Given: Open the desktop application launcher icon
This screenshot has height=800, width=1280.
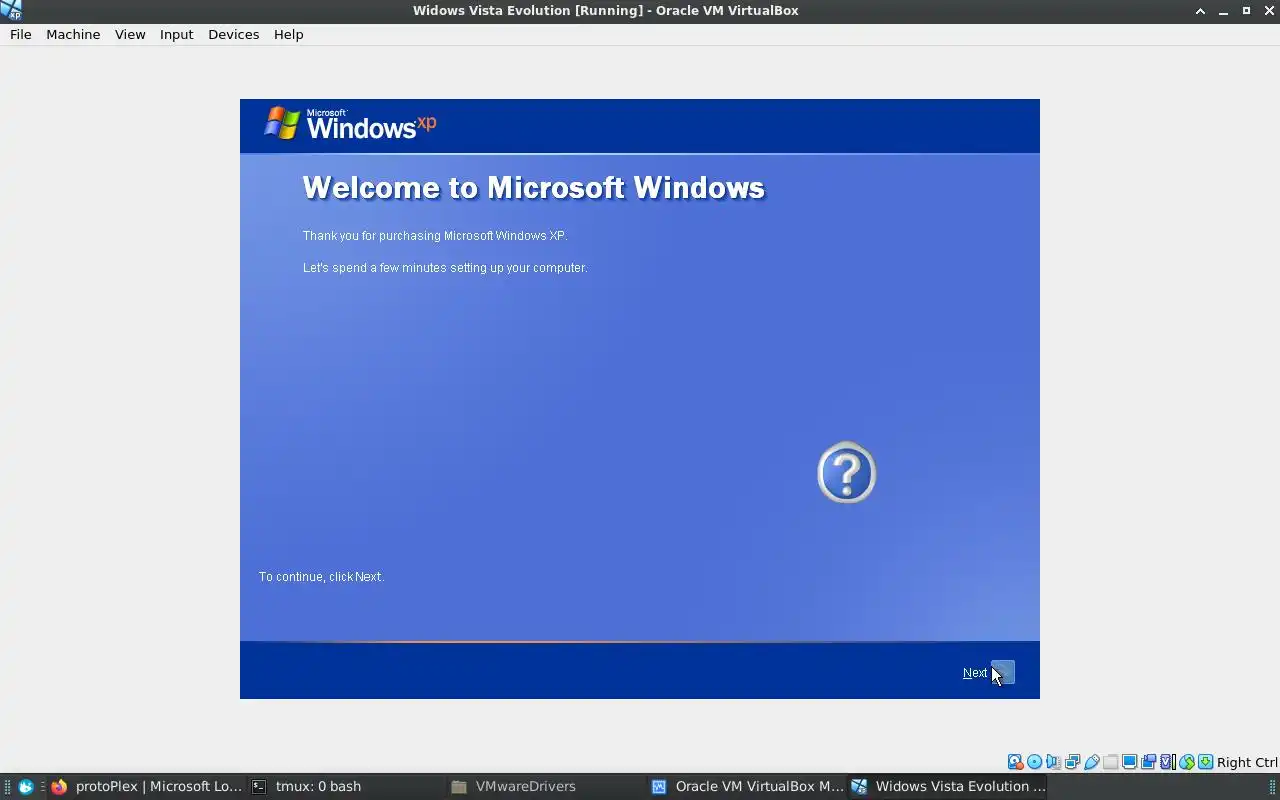Looking at the screenshot, I should point(26,786).
